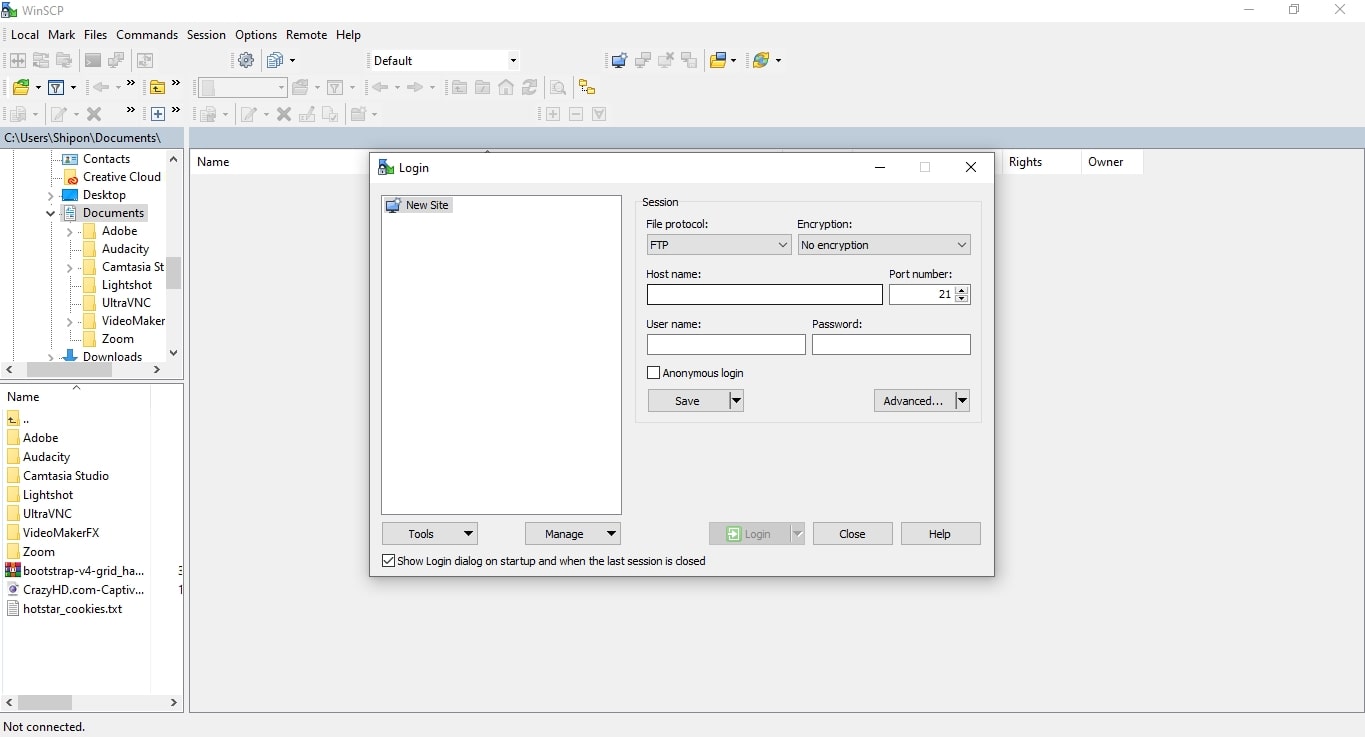Open the Options menu

coord(256,35)
